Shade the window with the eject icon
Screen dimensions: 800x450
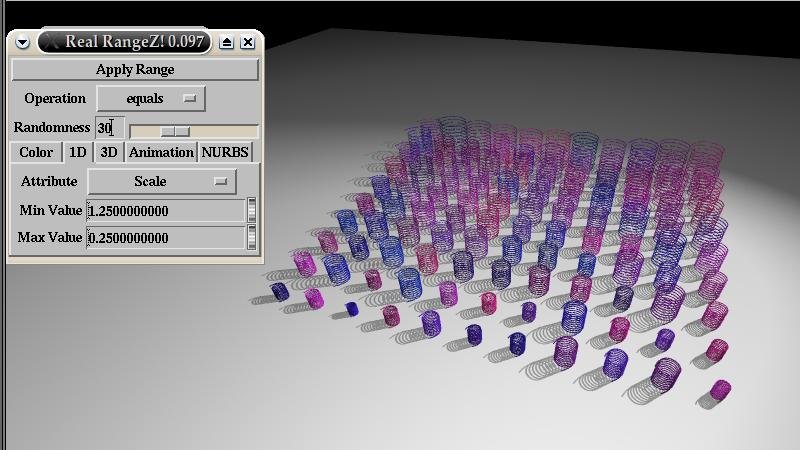(x=227, y=42)
